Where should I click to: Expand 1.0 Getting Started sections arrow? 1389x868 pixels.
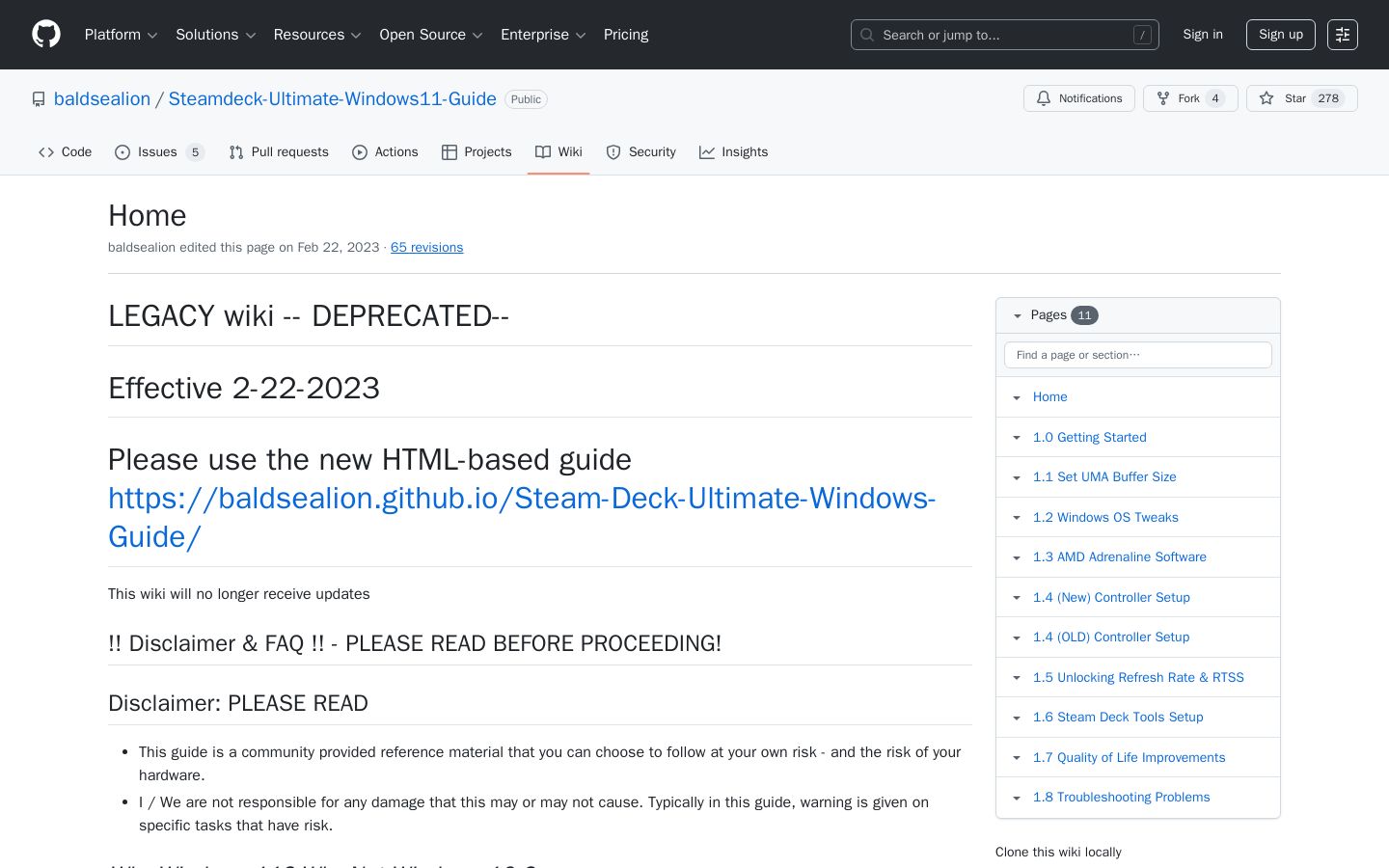pos(1017,437)
